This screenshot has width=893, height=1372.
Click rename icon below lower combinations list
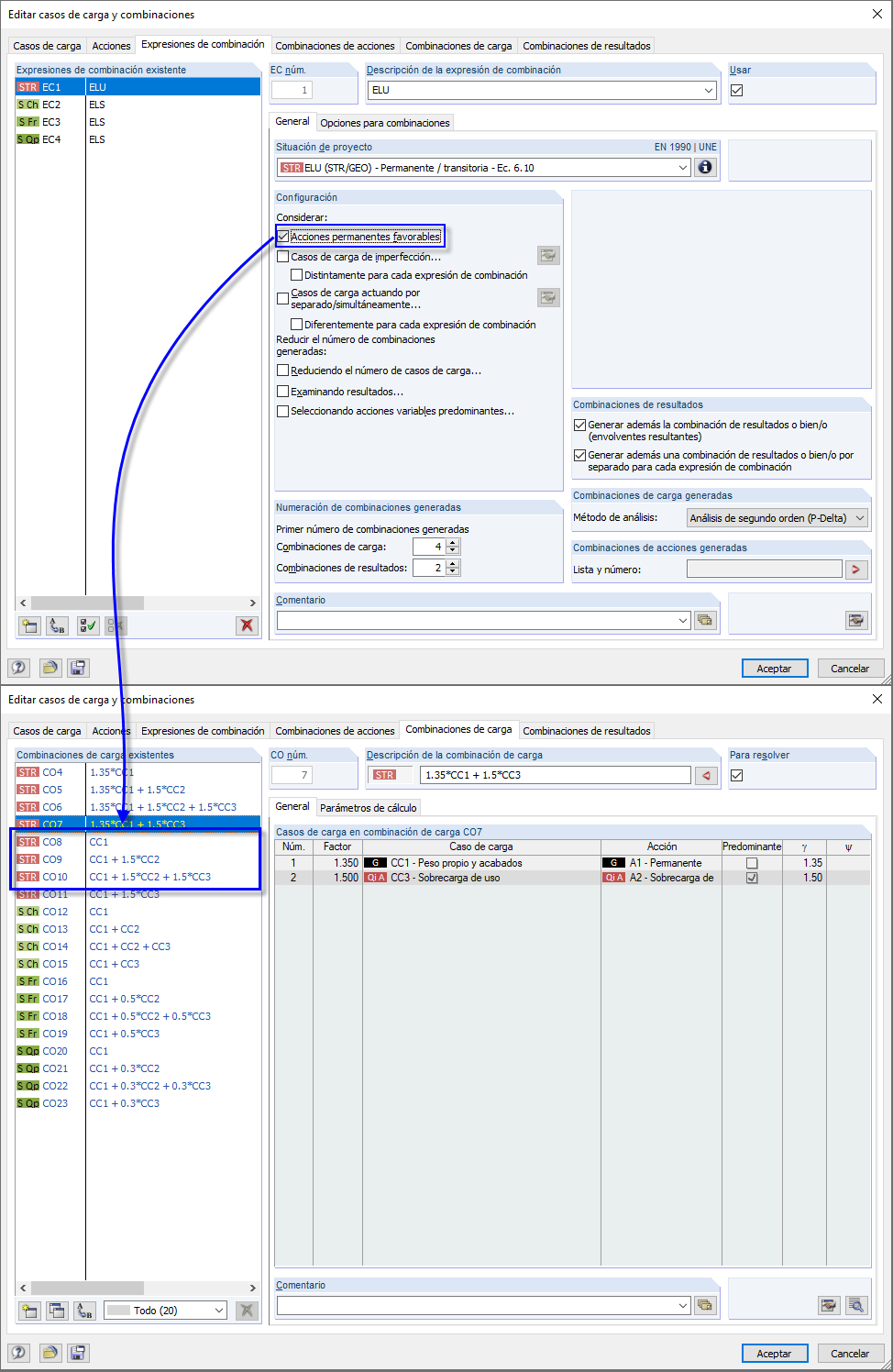[x=84, y=1311]
